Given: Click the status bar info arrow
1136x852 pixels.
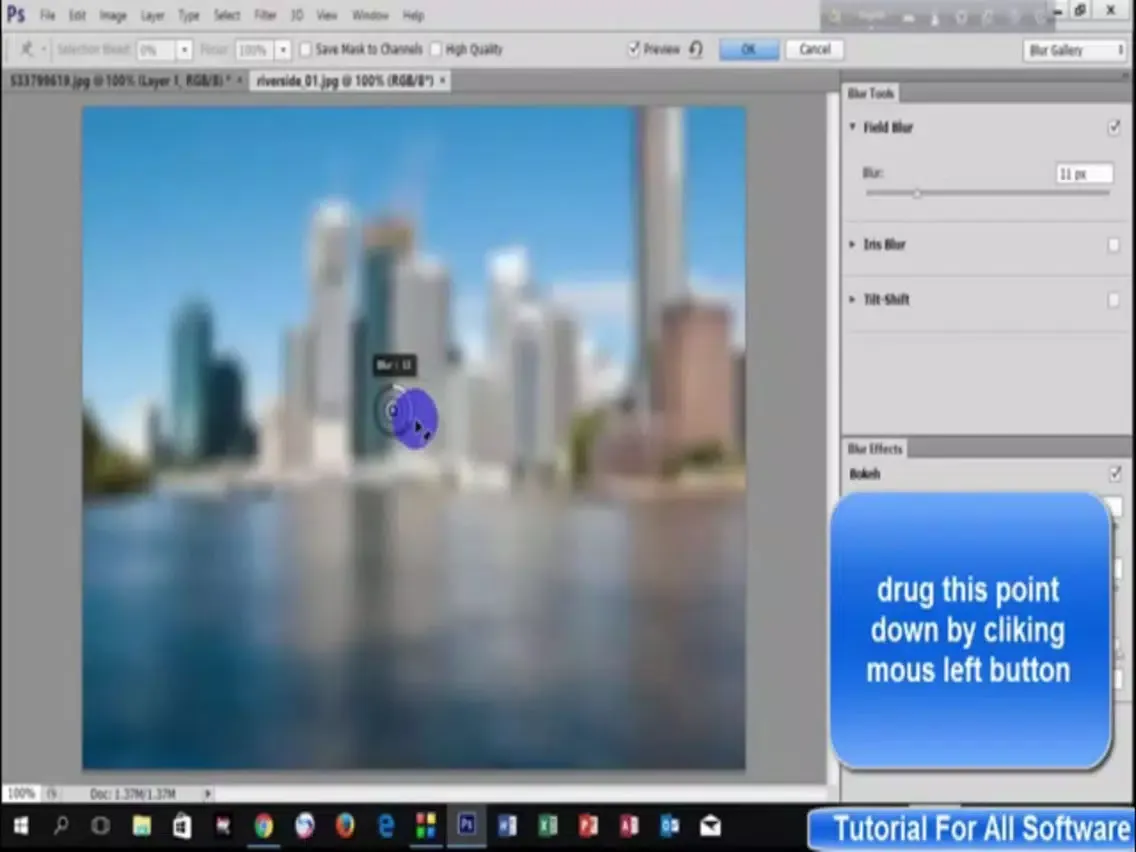Looking at the screenshot, I should pyautogui.click(x=207, y=794).
